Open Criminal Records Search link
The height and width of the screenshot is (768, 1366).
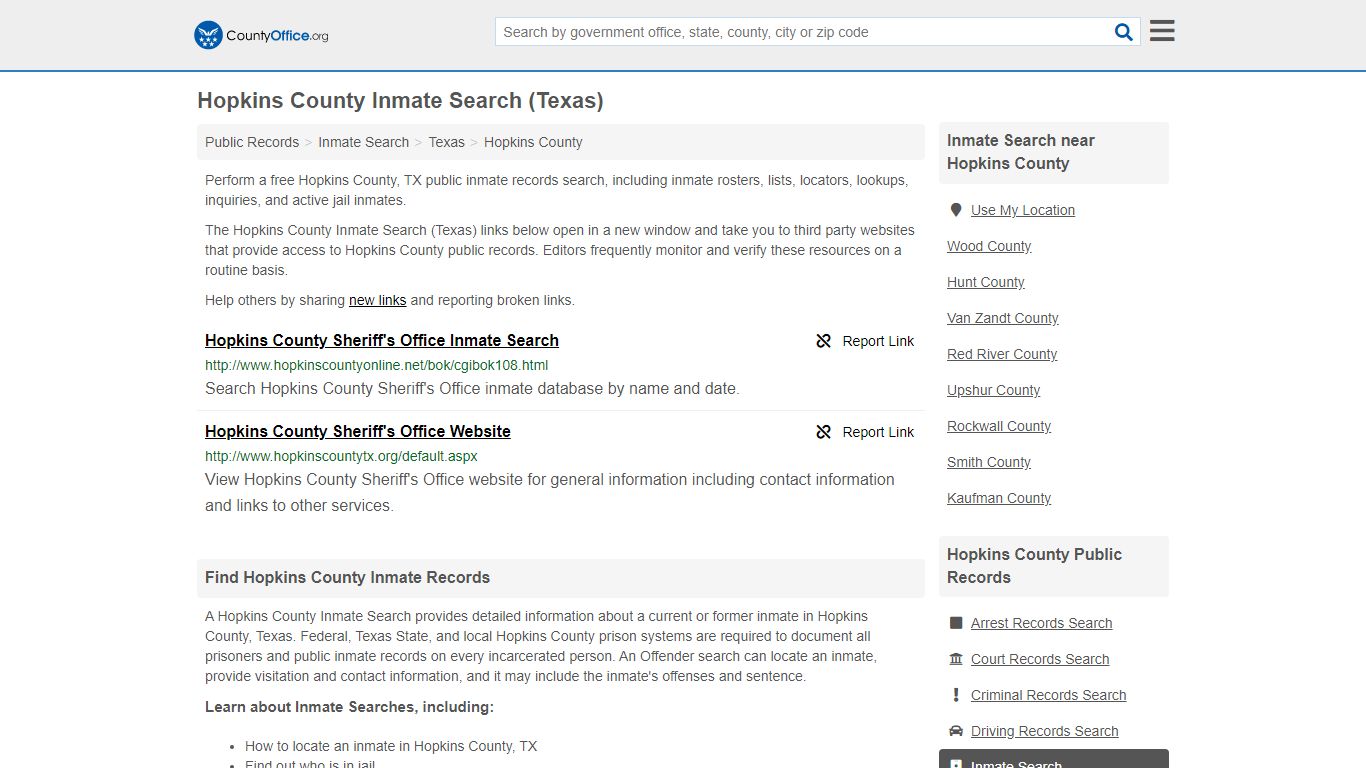coord(1049,695)
